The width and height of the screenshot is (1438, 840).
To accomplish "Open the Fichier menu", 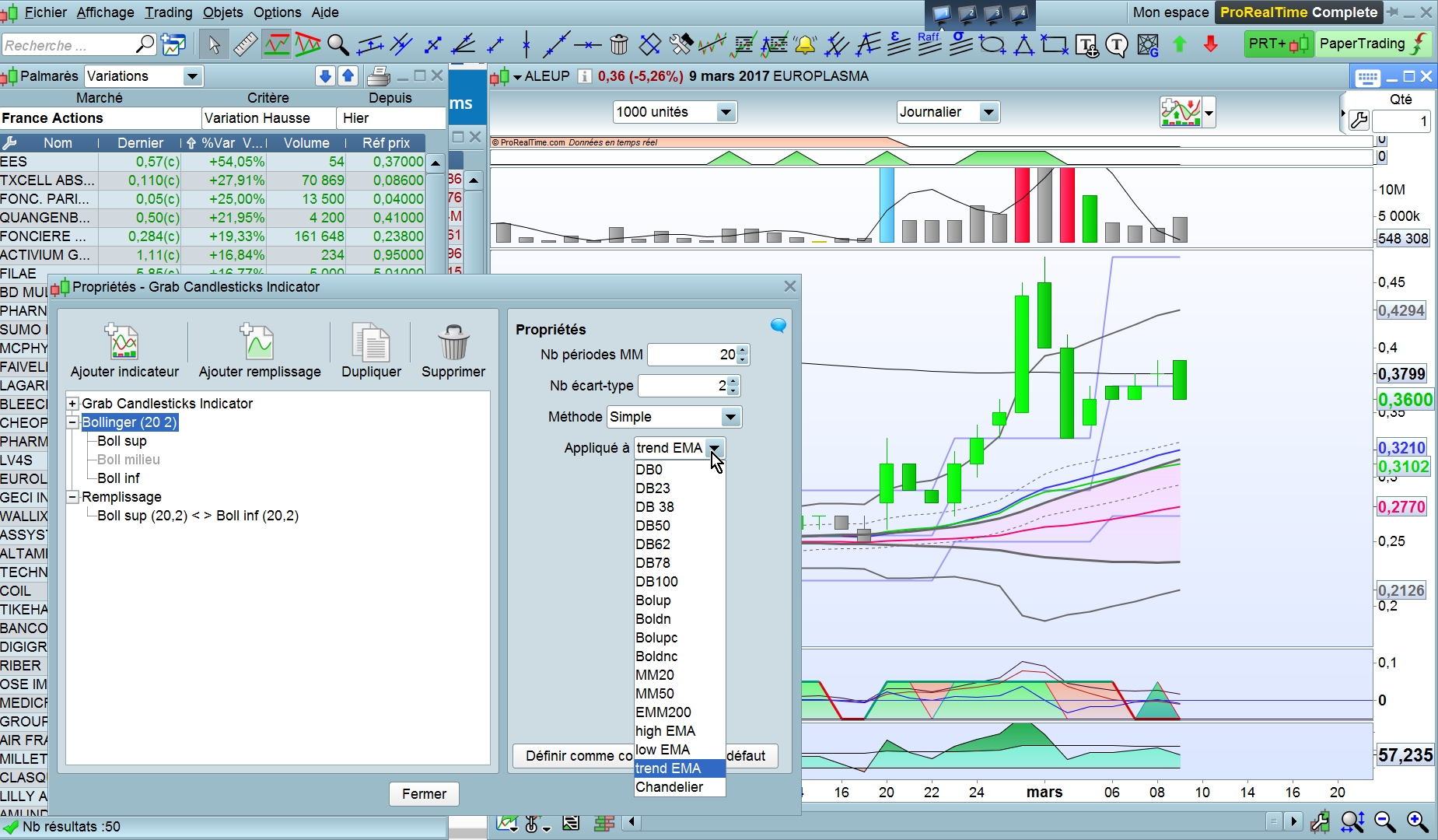I will (x=46, y=12).
